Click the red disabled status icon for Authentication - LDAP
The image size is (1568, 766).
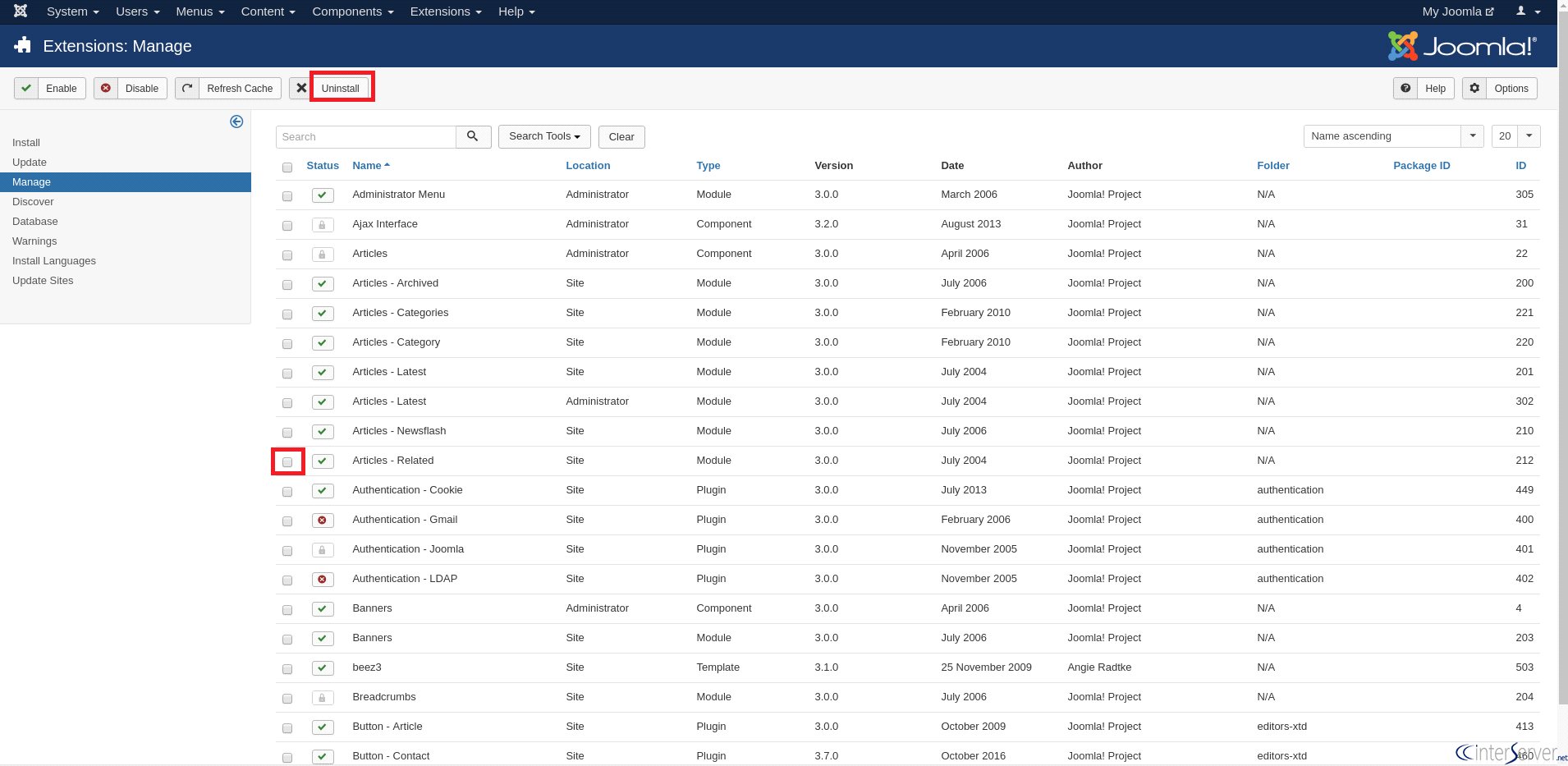[323, 580]
